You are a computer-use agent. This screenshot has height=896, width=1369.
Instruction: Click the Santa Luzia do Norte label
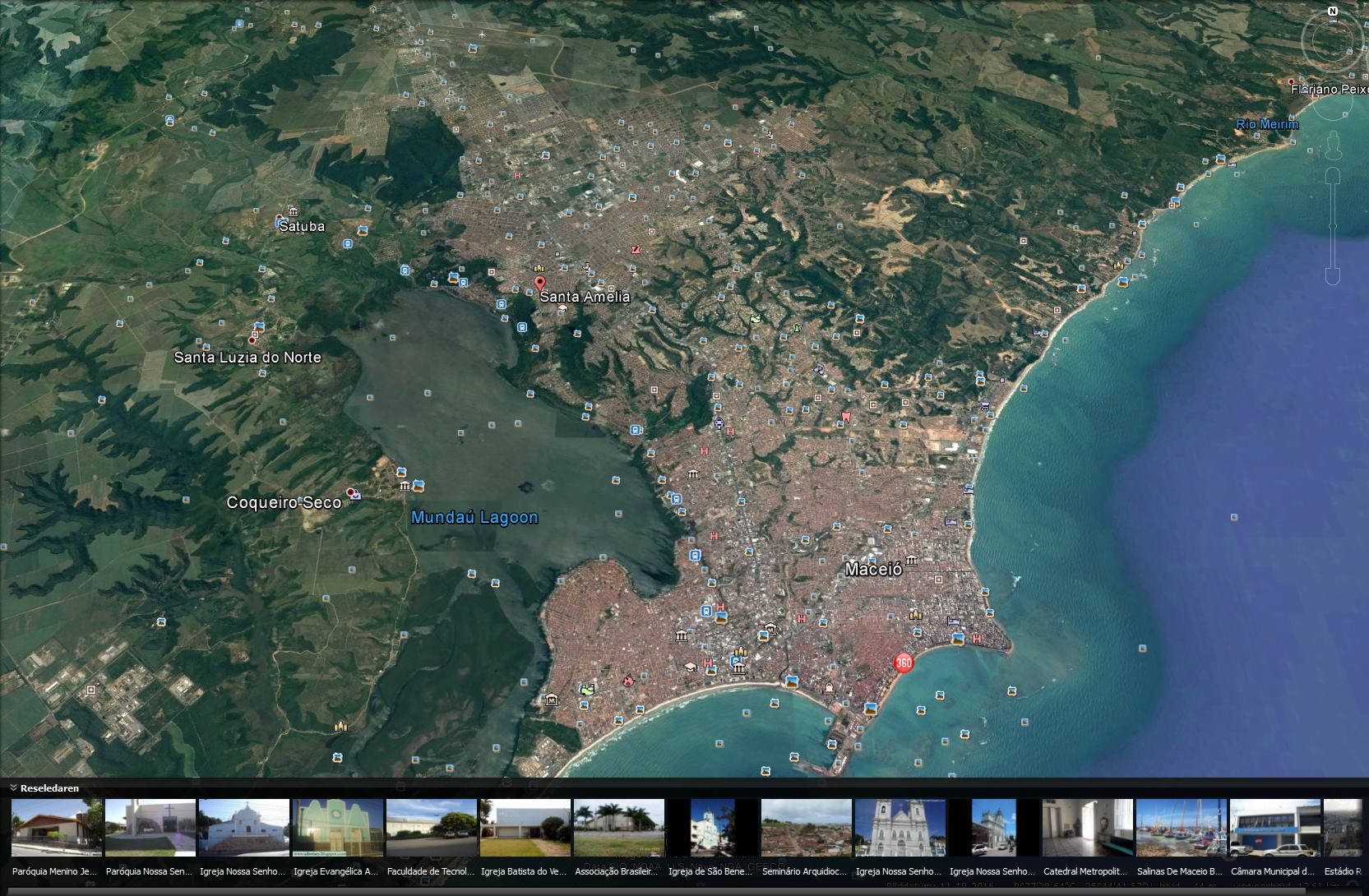(247, 358)
